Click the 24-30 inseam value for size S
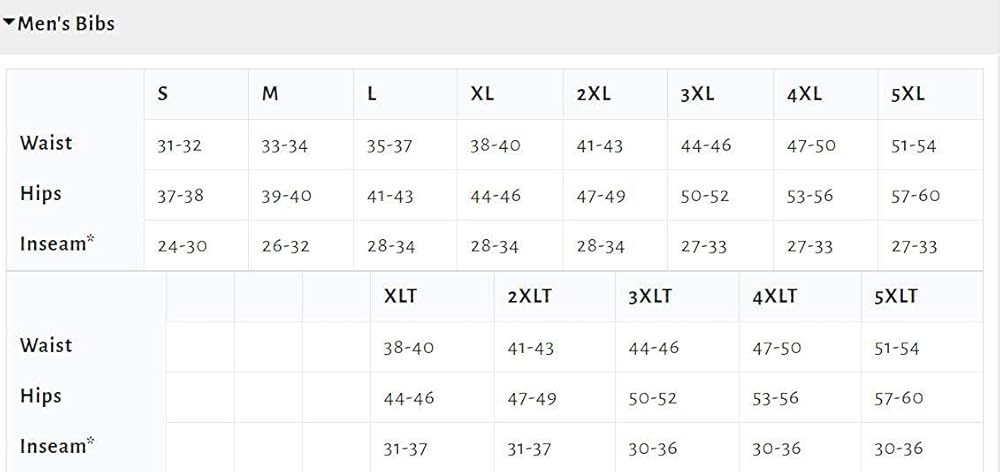Image resolution: width=1000 pixels, height=472 pixels. [182, 246]
